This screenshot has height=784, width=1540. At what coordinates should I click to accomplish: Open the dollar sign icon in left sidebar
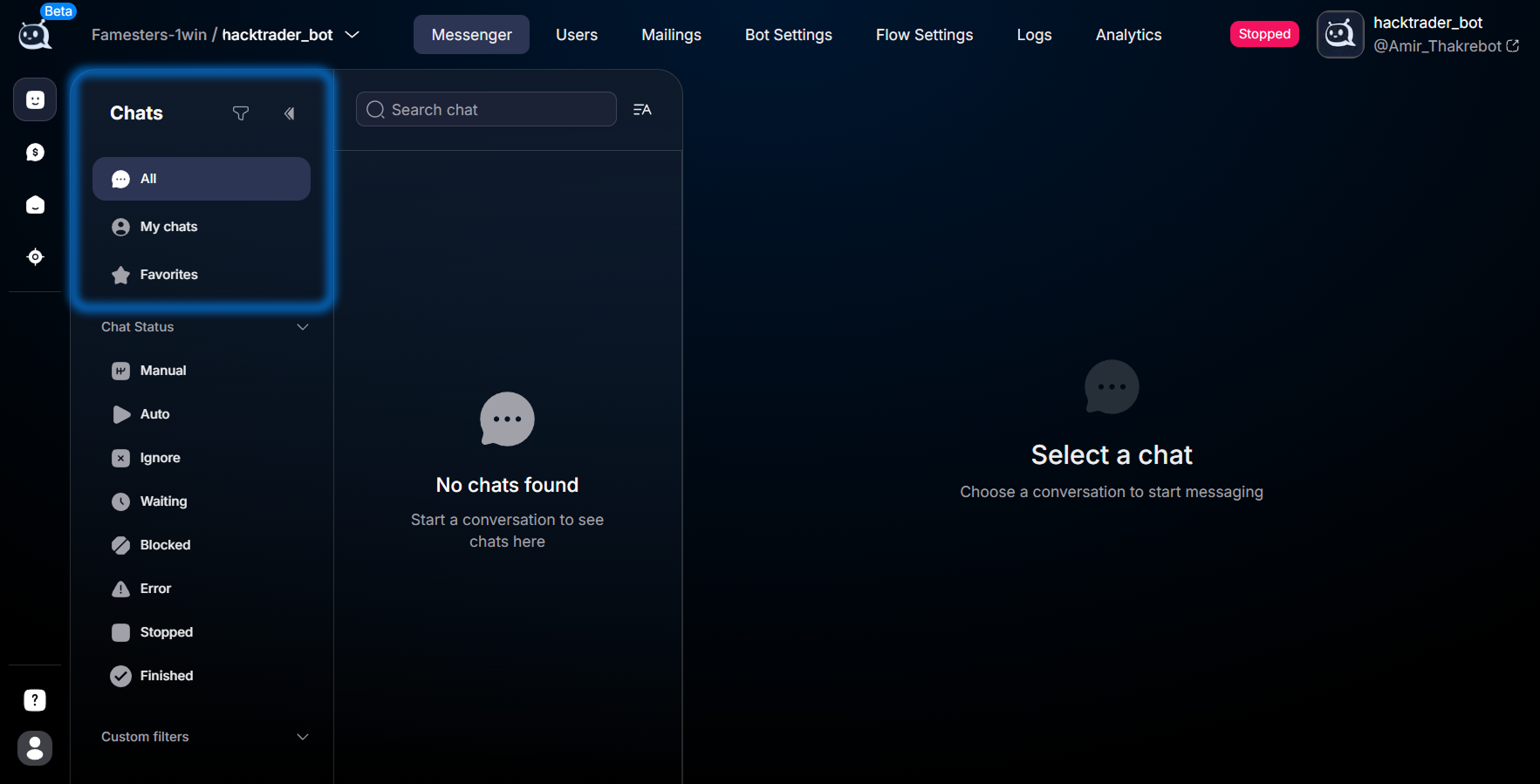point(35,153)
